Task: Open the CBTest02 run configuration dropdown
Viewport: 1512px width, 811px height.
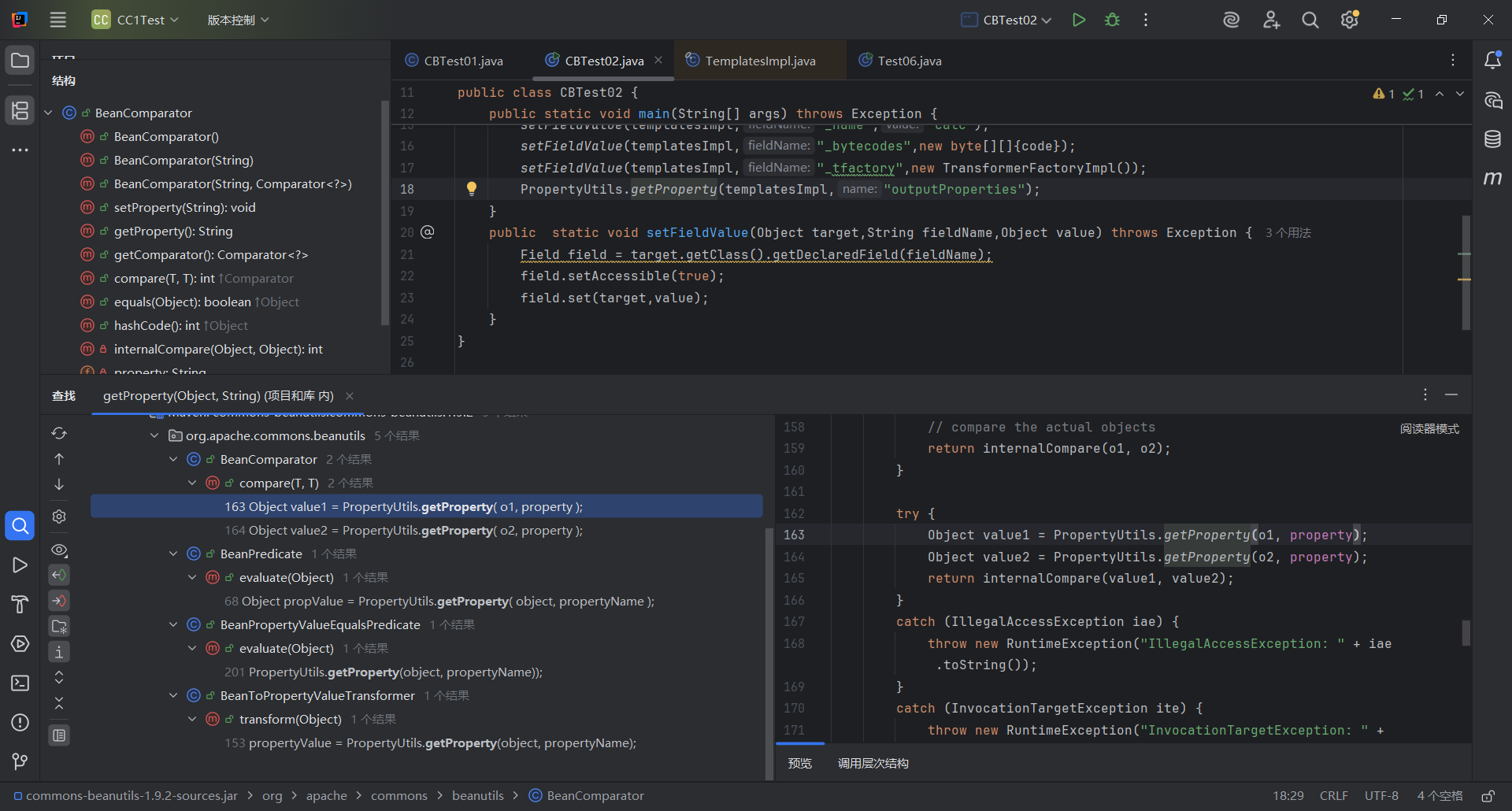Action: (1007, 20)
